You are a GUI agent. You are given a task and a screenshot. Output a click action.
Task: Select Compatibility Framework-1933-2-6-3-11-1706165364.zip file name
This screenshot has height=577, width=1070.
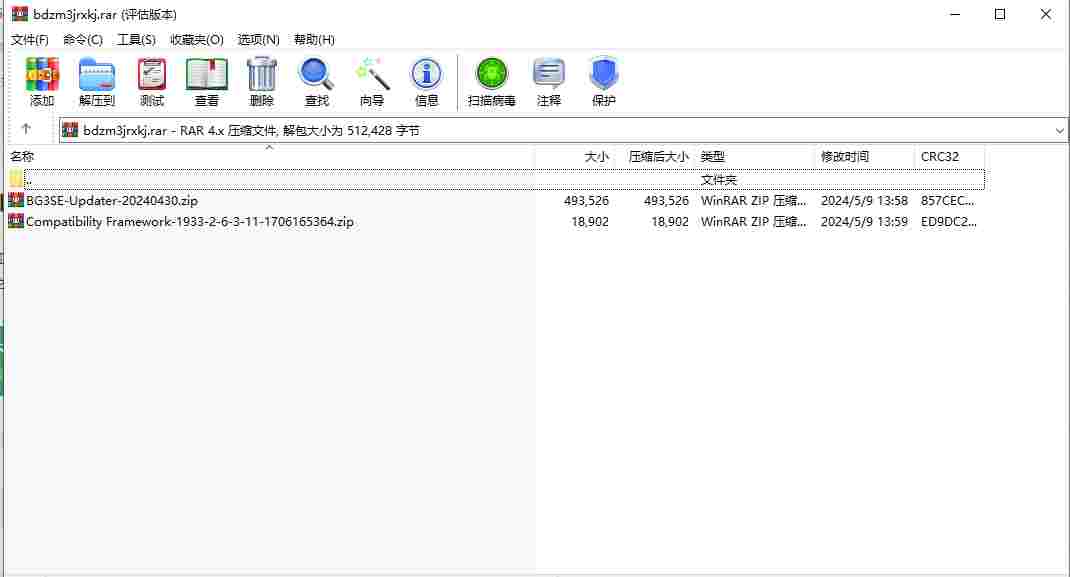pos(190,222)
